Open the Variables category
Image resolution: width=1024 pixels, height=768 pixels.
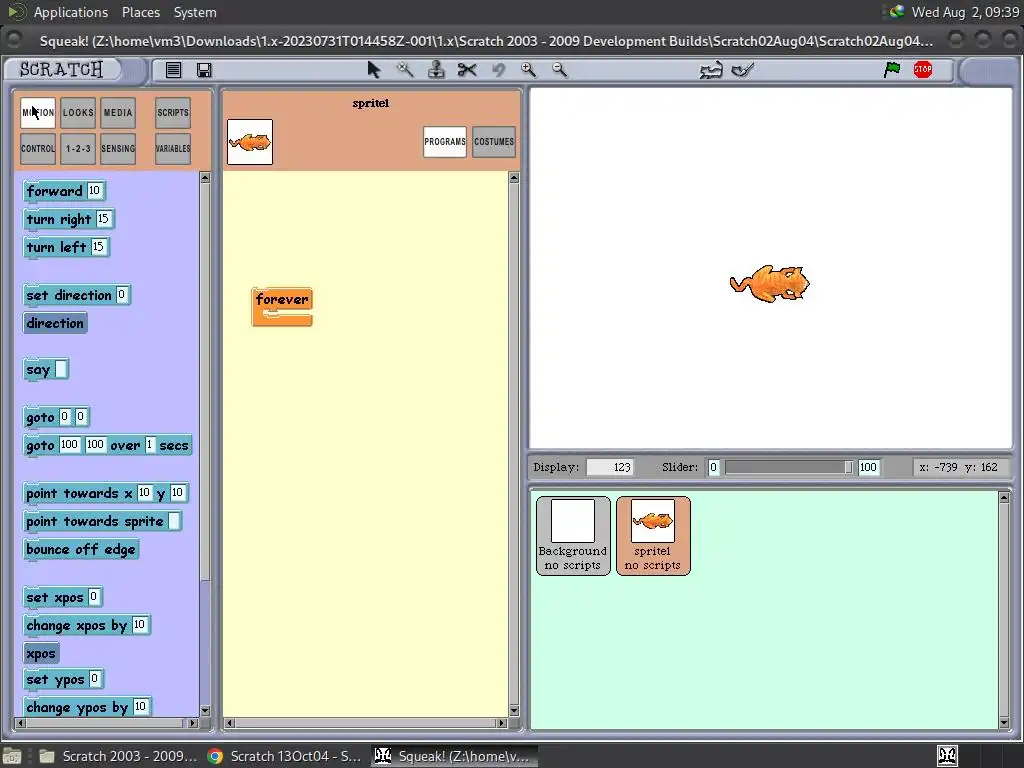[173, 148]
